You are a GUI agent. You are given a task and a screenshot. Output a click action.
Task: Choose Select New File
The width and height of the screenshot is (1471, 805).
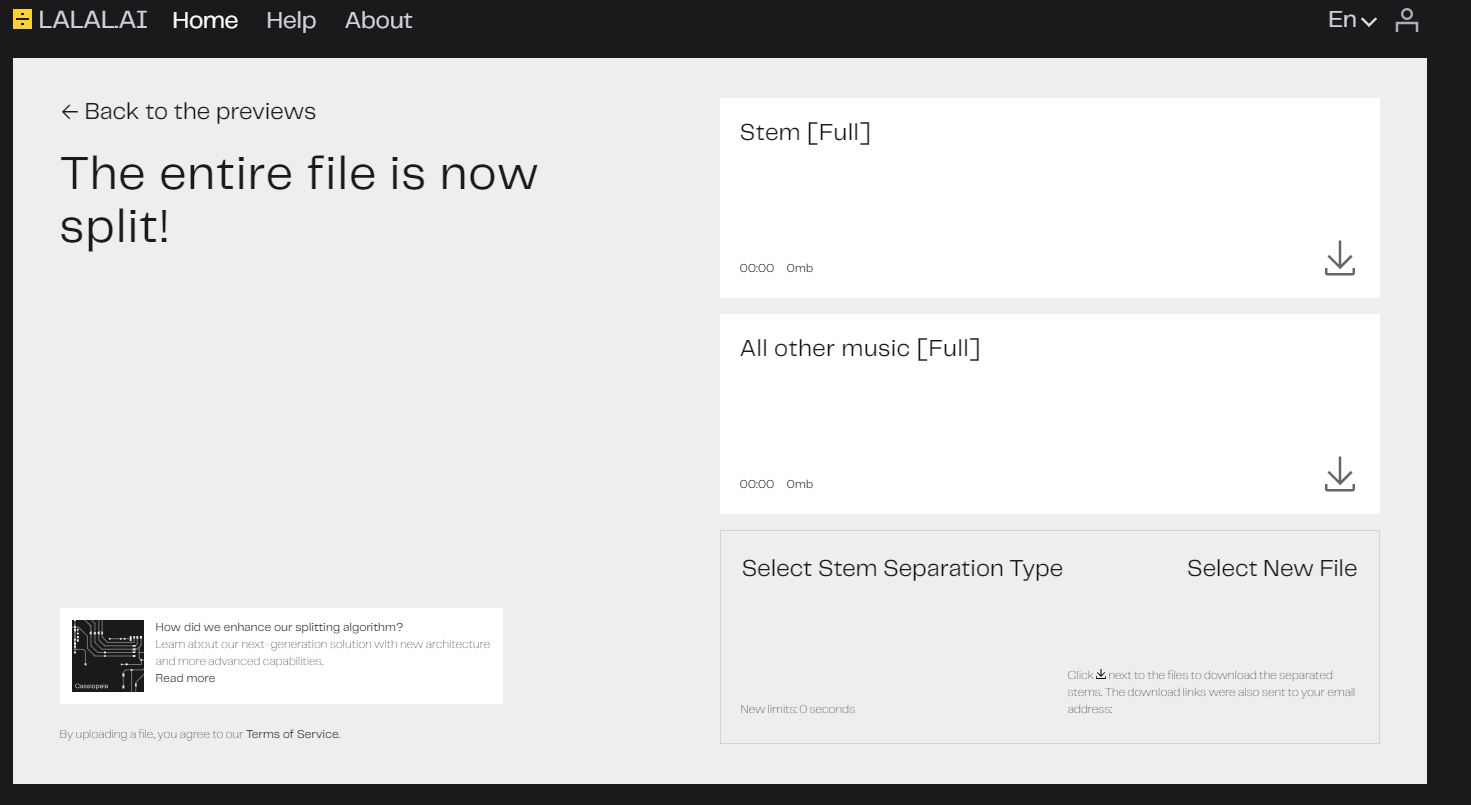pos(1271,569)
